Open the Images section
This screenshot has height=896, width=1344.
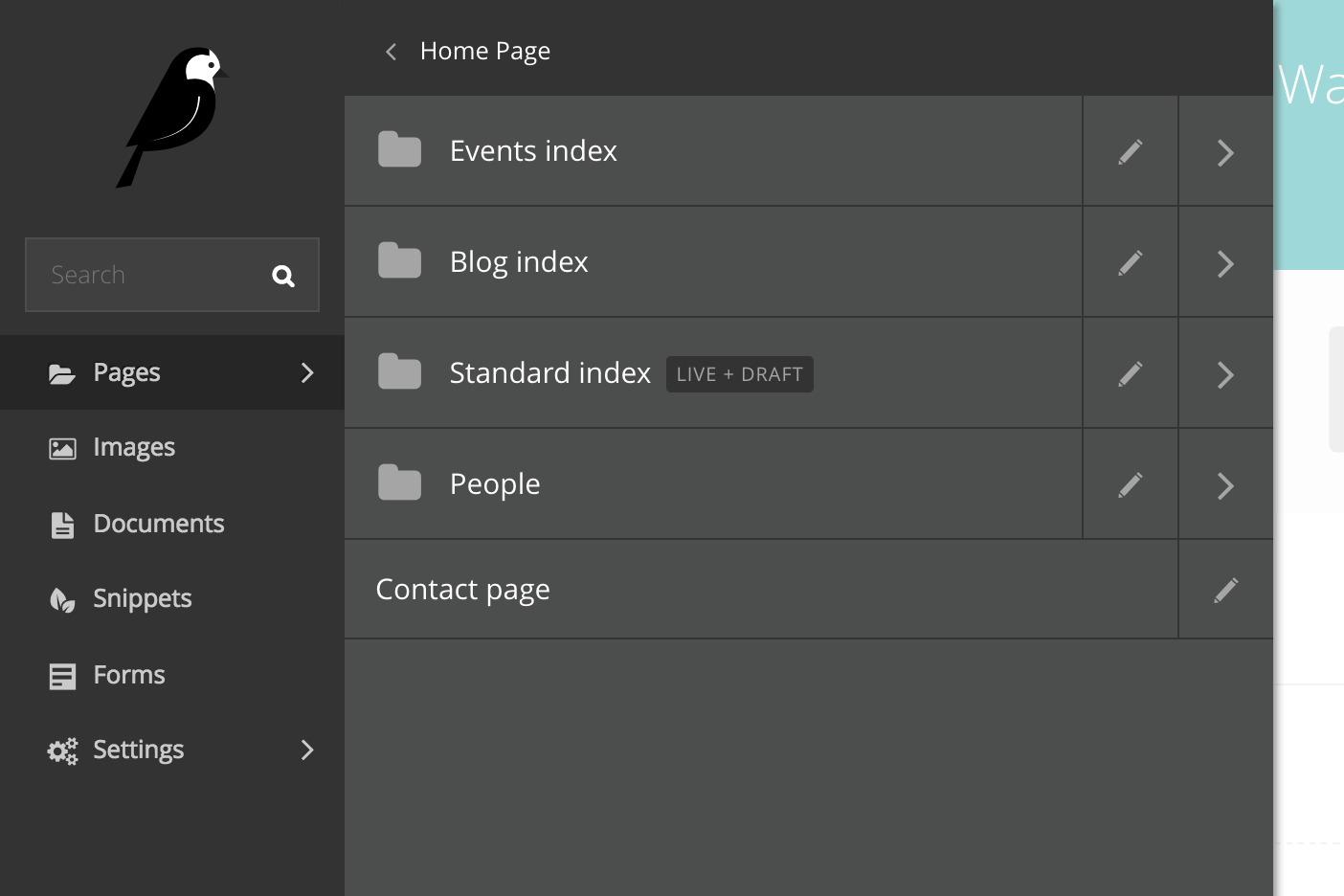tap(134, 447)
